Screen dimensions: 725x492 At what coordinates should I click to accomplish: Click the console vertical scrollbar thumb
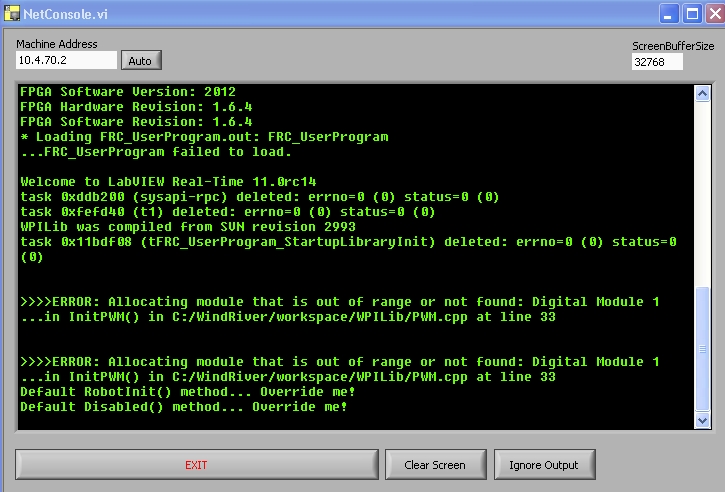click(702, 349)
